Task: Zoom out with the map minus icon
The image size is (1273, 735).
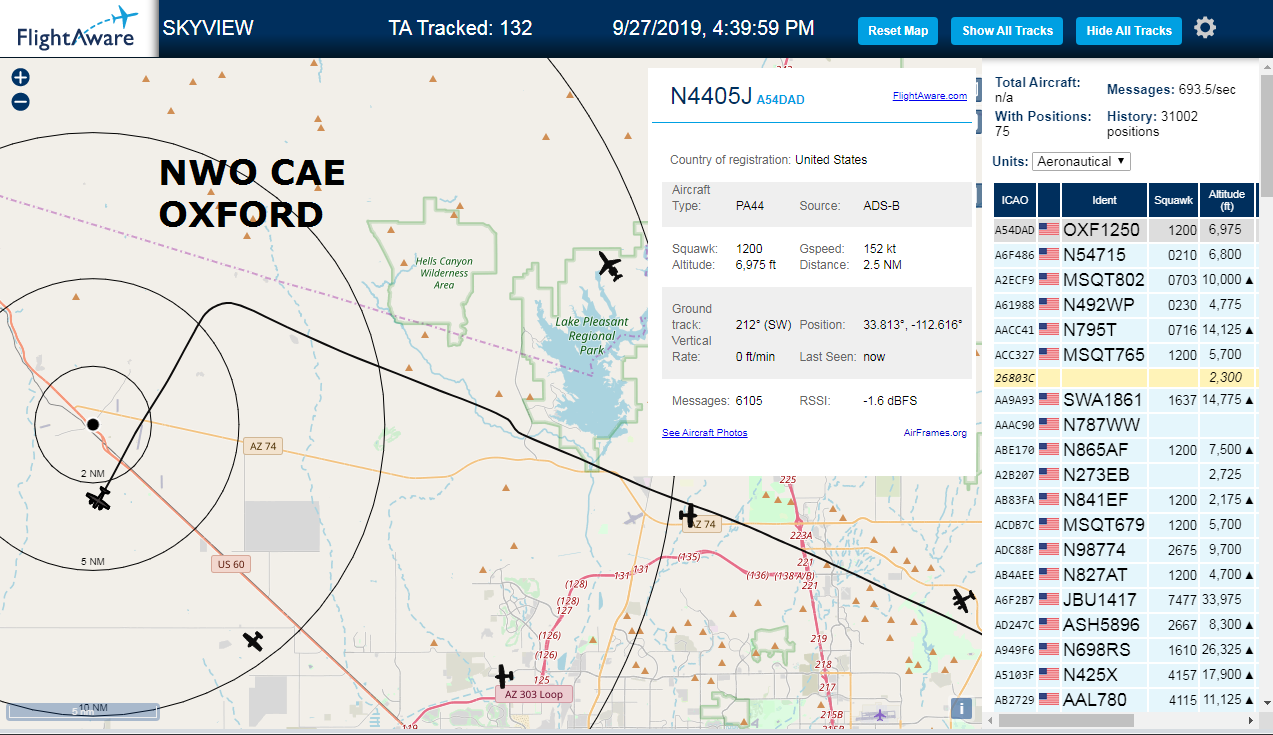Action: [x=20, y=101]
